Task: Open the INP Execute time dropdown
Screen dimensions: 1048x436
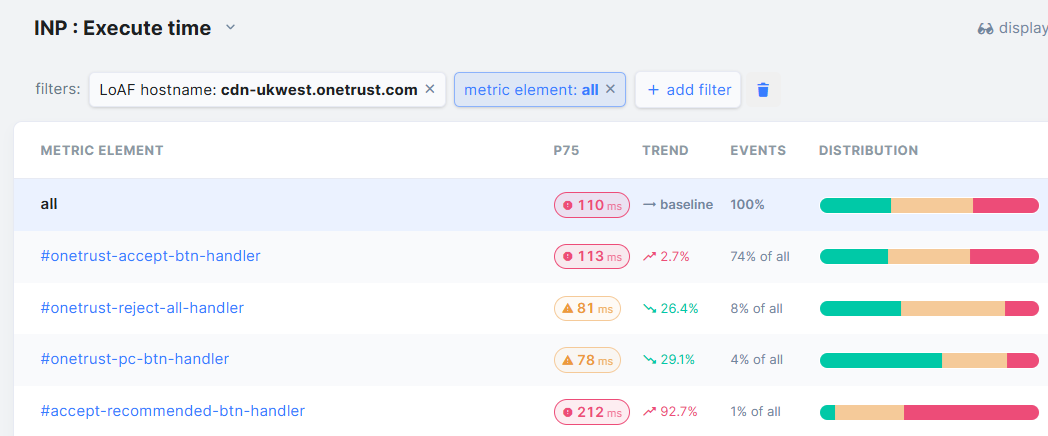Action: tap(230, 28)
